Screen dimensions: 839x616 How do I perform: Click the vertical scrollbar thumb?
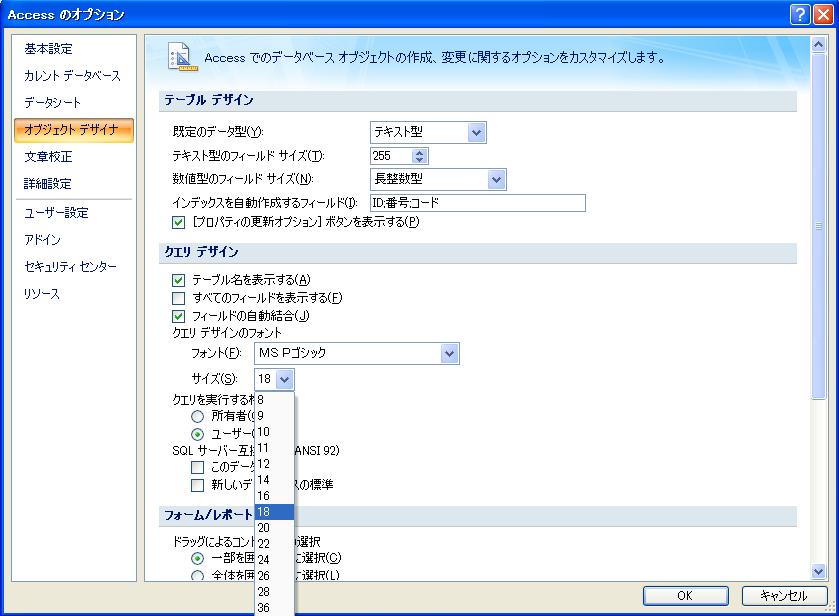[x=818, y=226]
